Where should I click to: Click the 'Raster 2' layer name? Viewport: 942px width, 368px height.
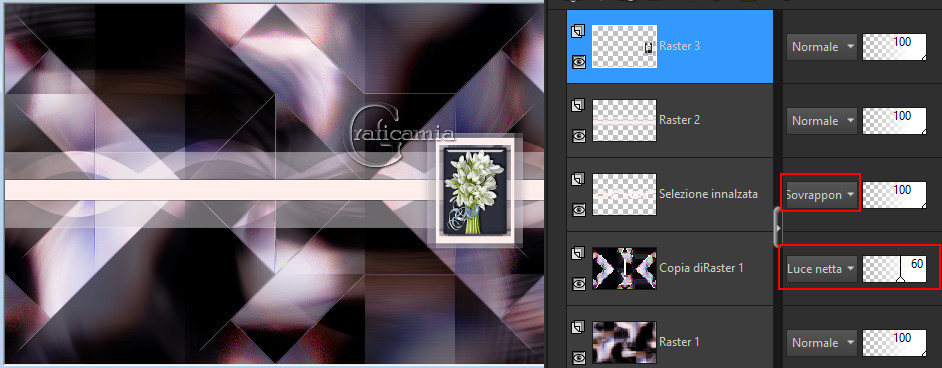[679, 120]
